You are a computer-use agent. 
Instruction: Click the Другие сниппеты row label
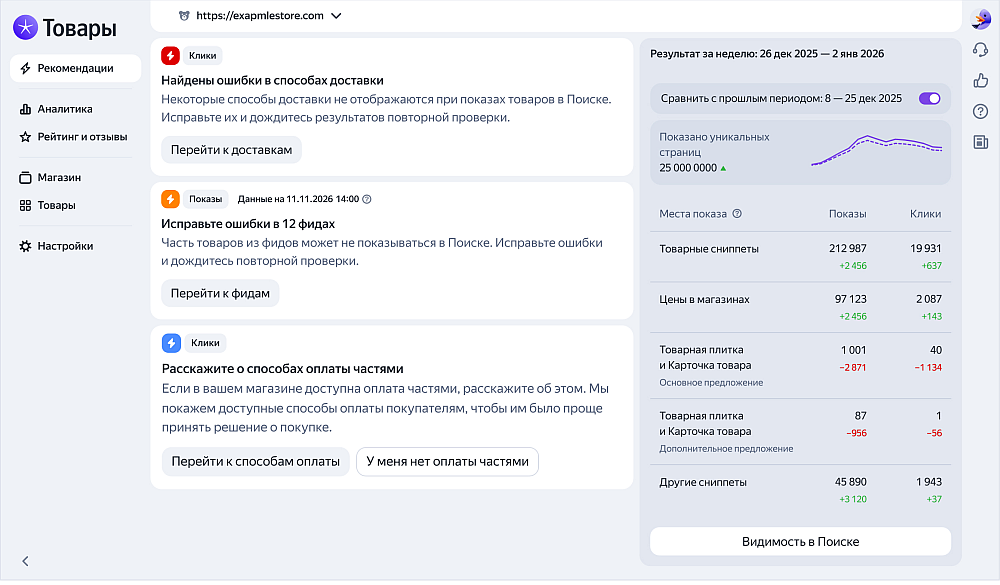point(703,482)
